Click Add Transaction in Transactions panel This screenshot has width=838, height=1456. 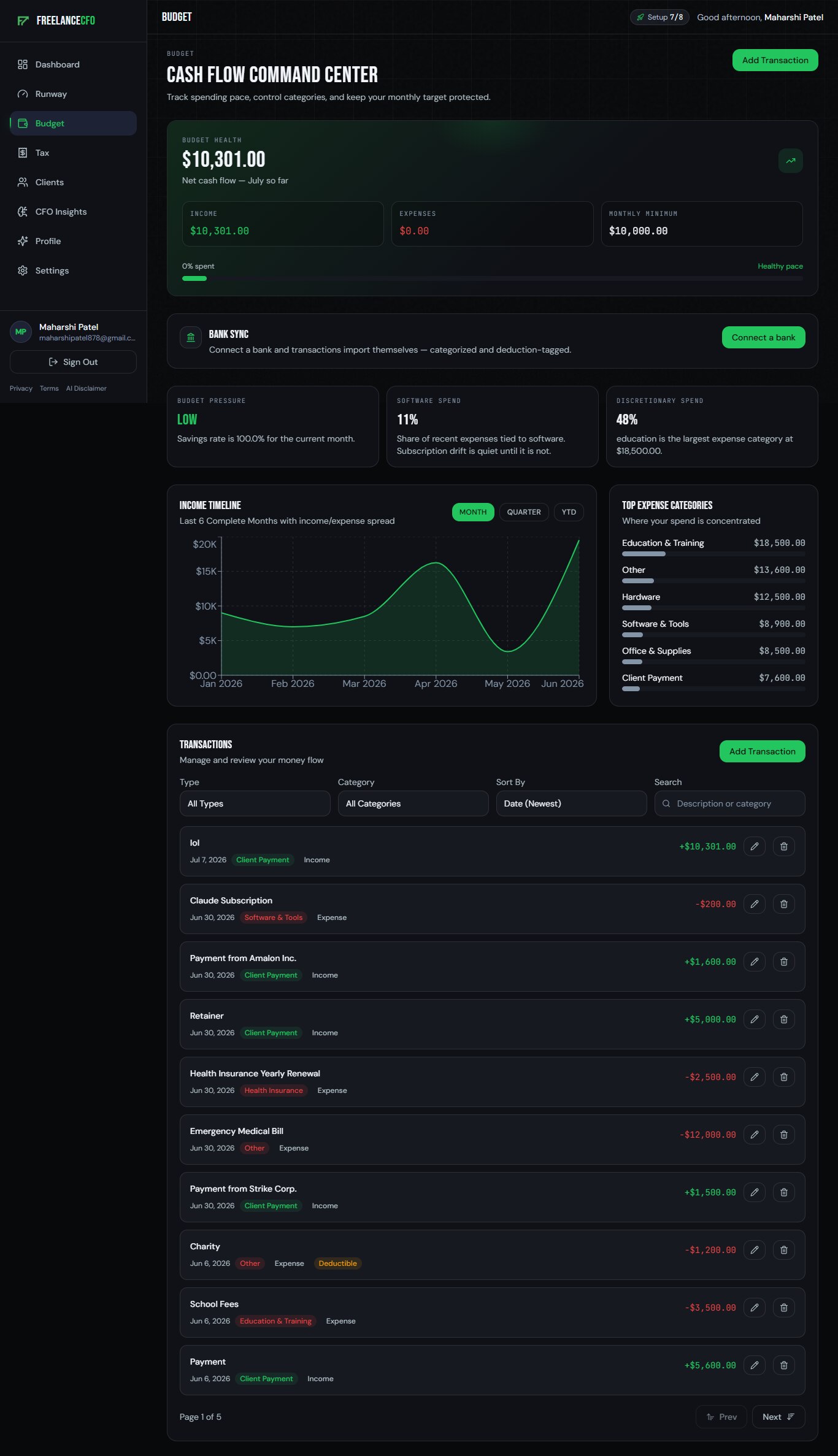pos(762,751)
